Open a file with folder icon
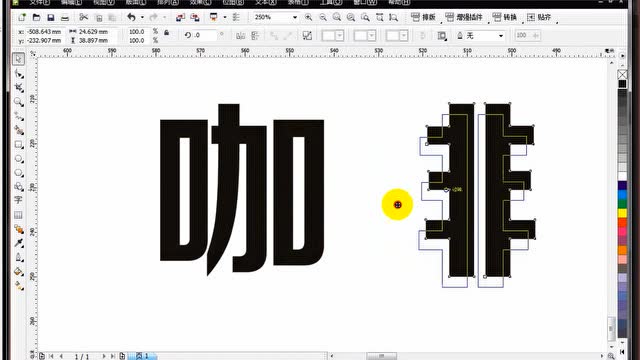This screenshot has height=360, width=640. 36,18
